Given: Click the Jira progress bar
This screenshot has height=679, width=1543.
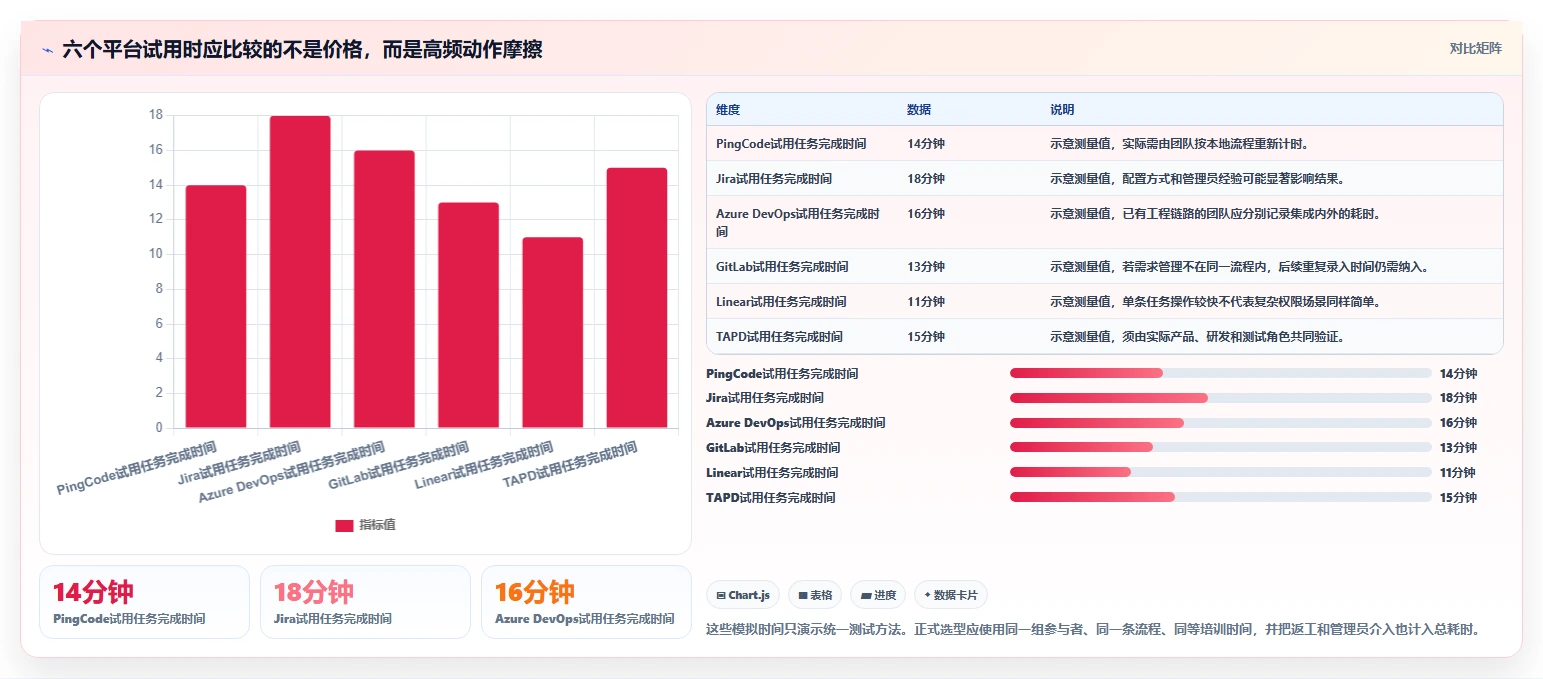Looking at the screenshot, I should pyautogui.click(x=1221, y=398).
